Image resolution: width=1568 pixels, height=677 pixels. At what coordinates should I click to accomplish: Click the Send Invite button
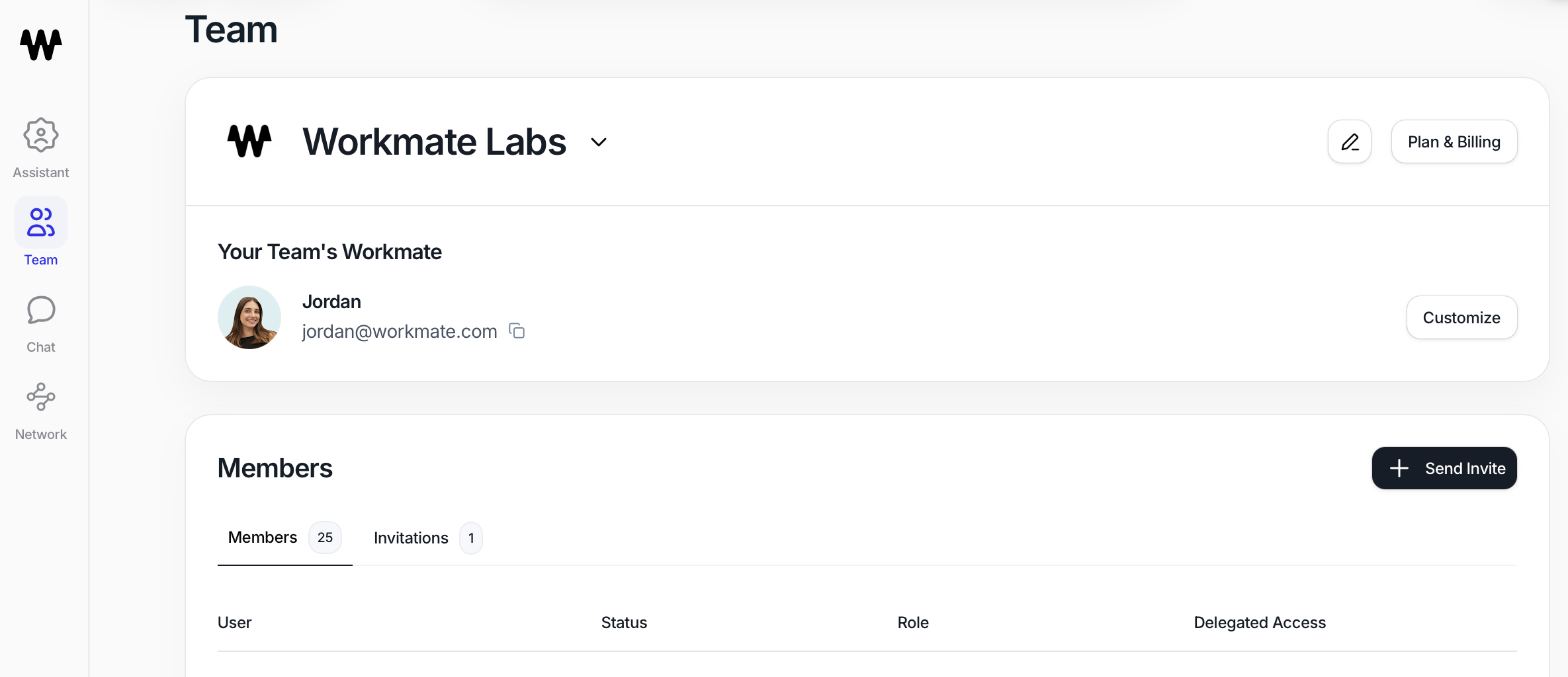[x=1444, y=468]
